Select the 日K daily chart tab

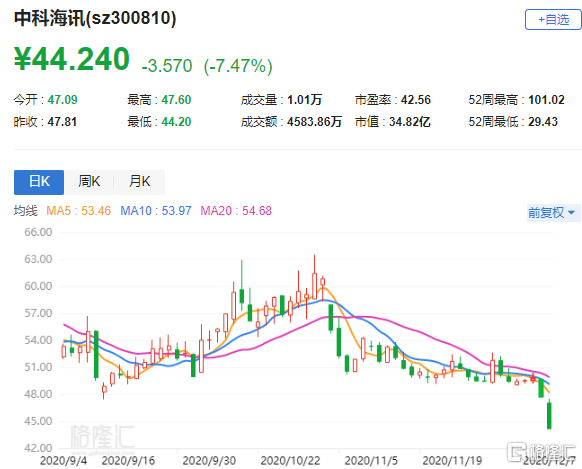tap(39, 182)
